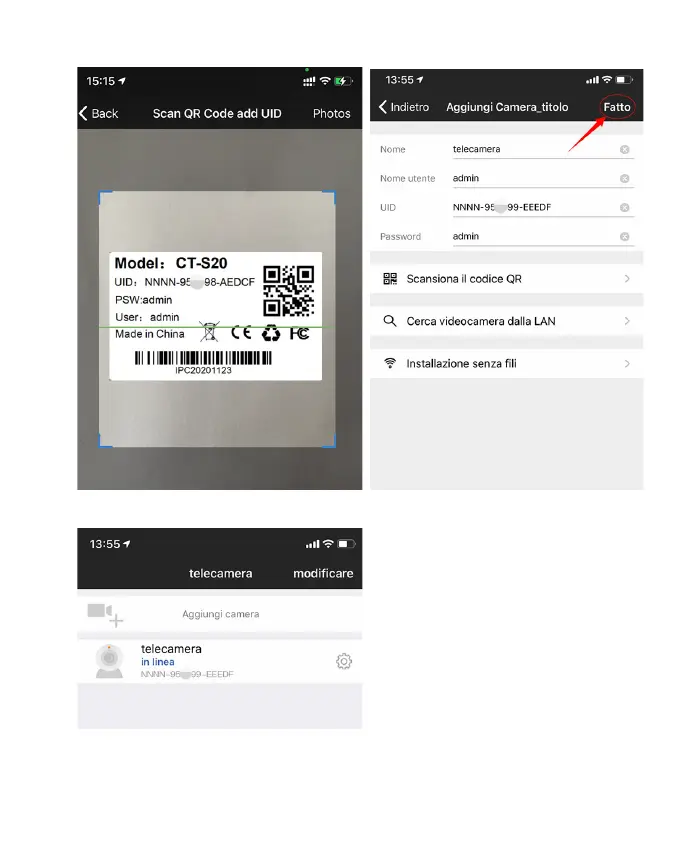Clear the Nome field with its X icon
This screenshot has height=850, width=680.
tap(625, 150)
